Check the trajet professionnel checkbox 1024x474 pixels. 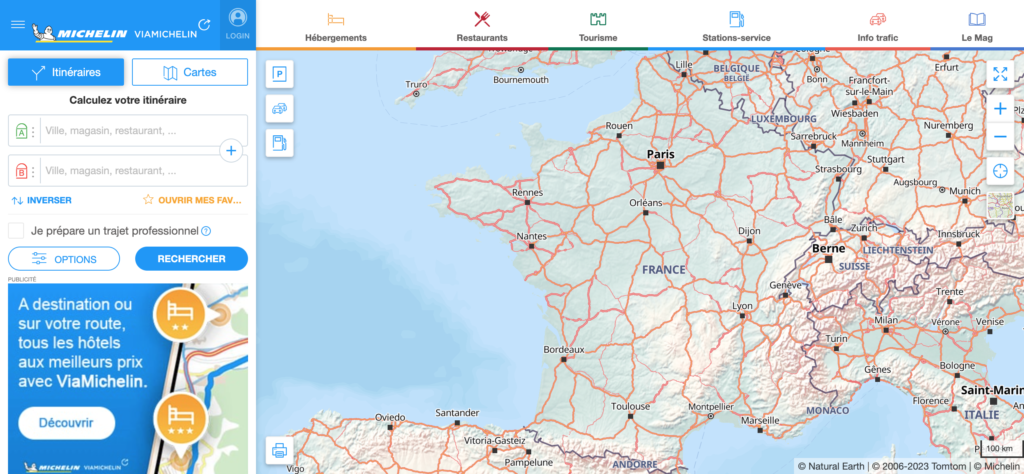pyautogui.click(x=16, y=230)
